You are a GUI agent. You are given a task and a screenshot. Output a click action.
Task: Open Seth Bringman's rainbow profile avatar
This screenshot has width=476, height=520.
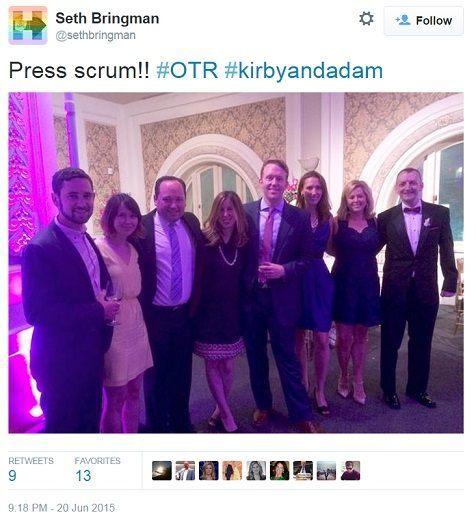coord(28,25)
